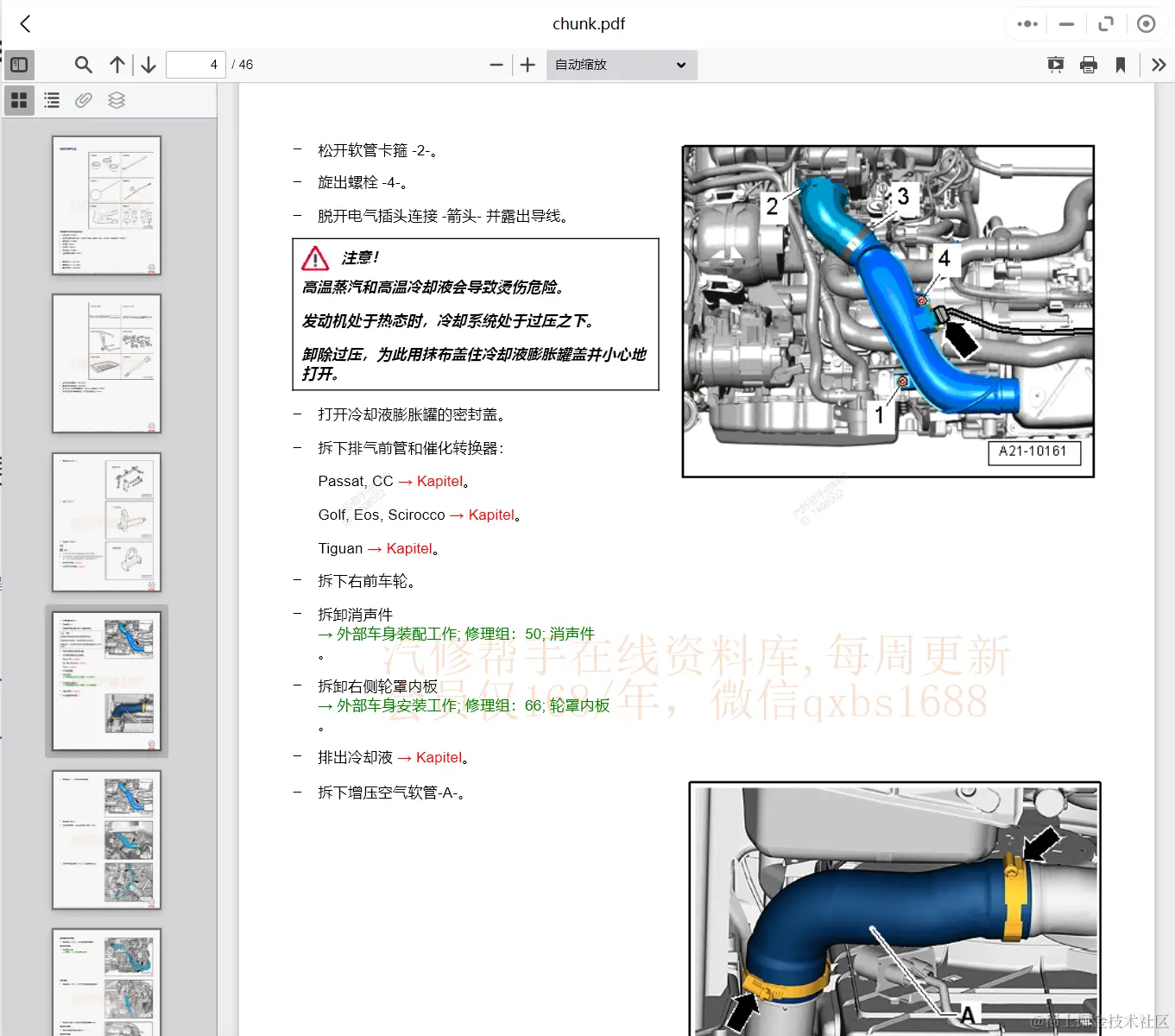The image size is (1175, 1036).
Task: Print the chunk.pdf document
Action: tap(1088, 64)
